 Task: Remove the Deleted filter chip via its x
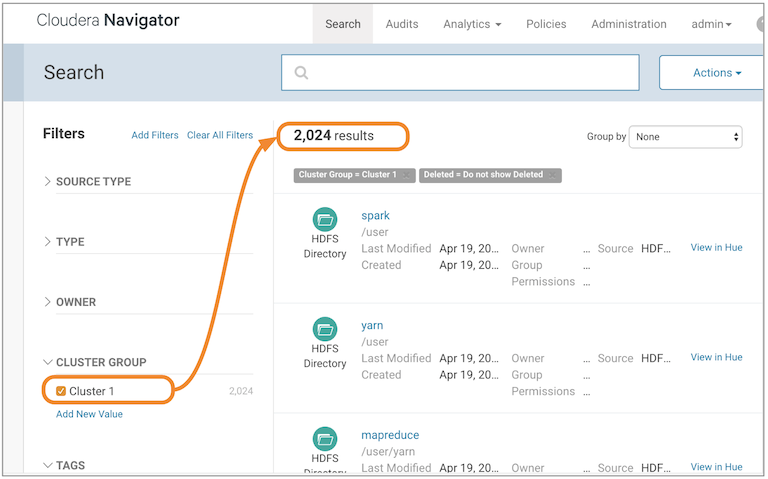(553, 175)
